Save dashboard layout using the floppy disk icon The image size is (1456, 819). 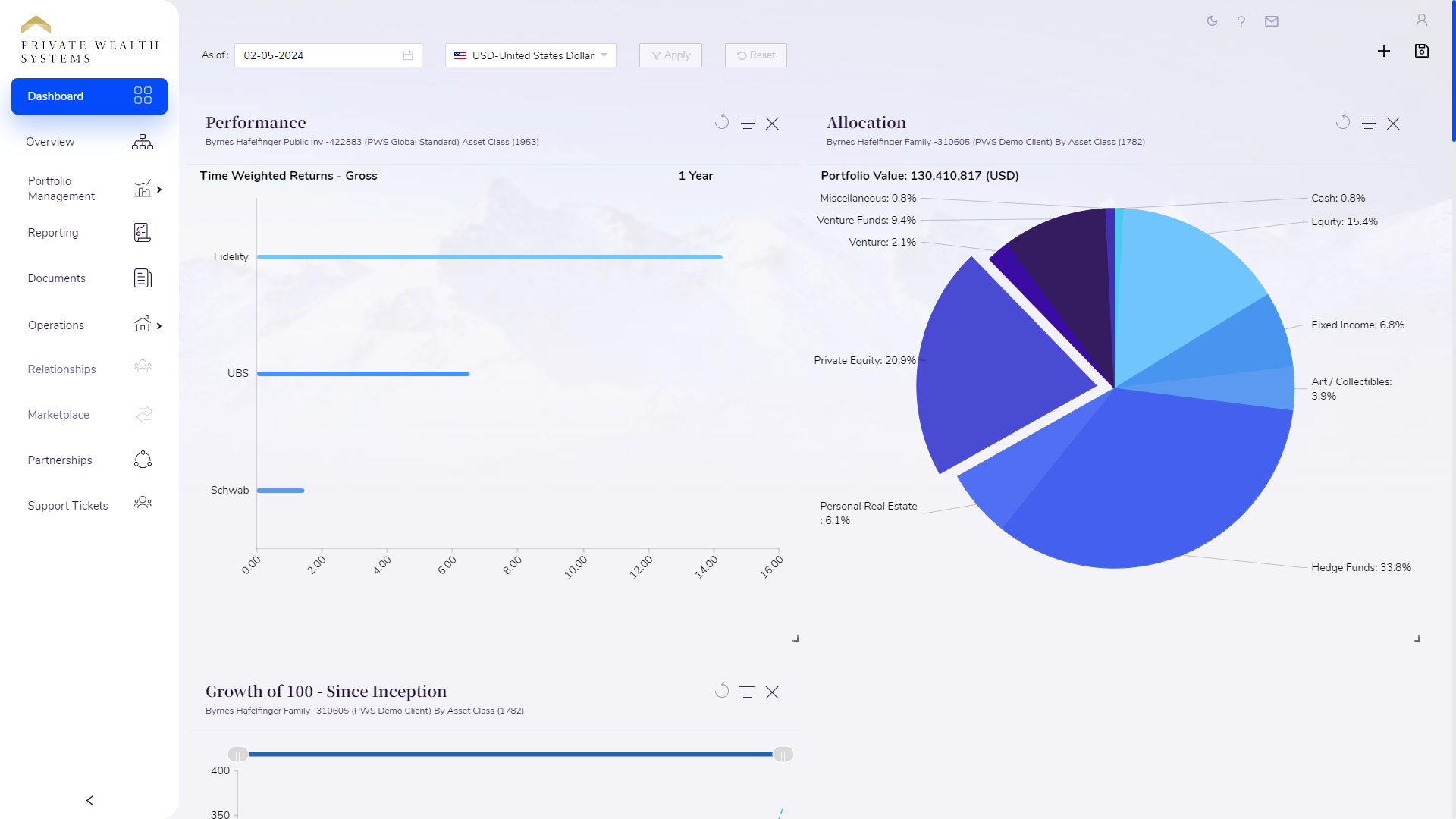(x=1423, y=51)
